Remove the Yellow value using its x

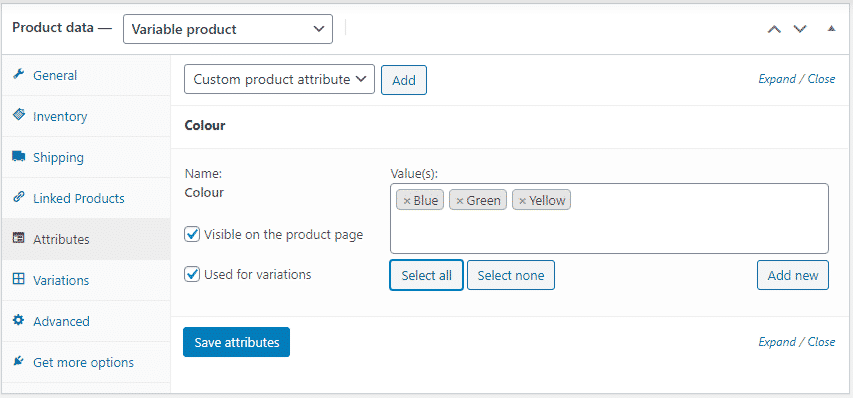click(522, 201)
